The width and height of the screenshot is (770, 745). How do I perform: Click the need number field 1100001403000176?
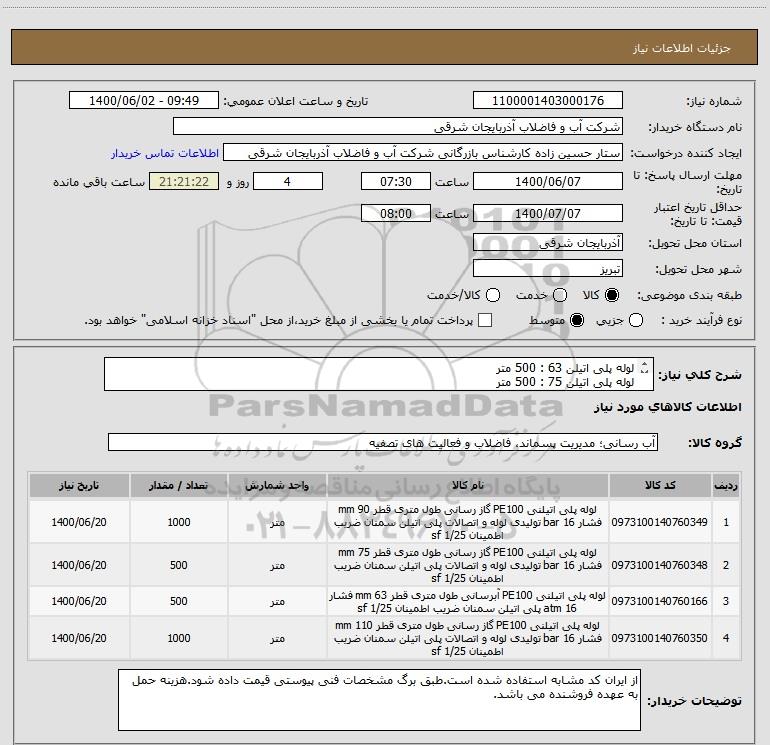click(x=548, y=101)
